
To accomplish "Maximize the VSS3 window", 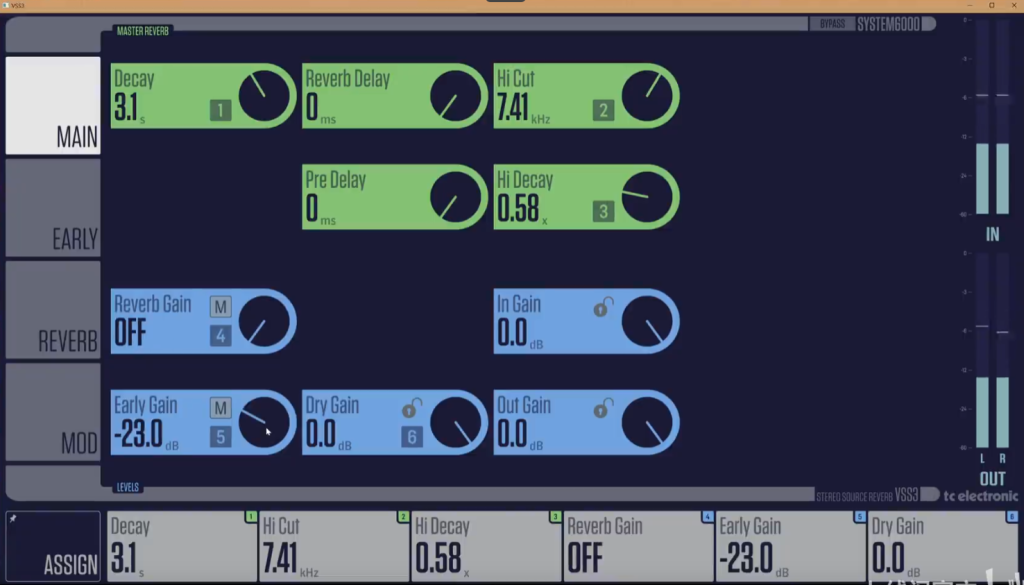I will pyautogui.click(x=991, y=5).
